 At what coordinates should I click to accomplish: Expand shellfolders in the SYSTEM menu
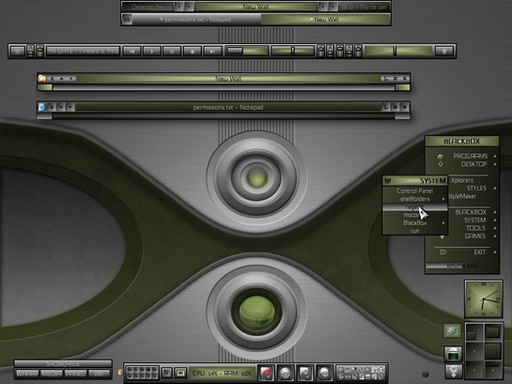[415, 199]
